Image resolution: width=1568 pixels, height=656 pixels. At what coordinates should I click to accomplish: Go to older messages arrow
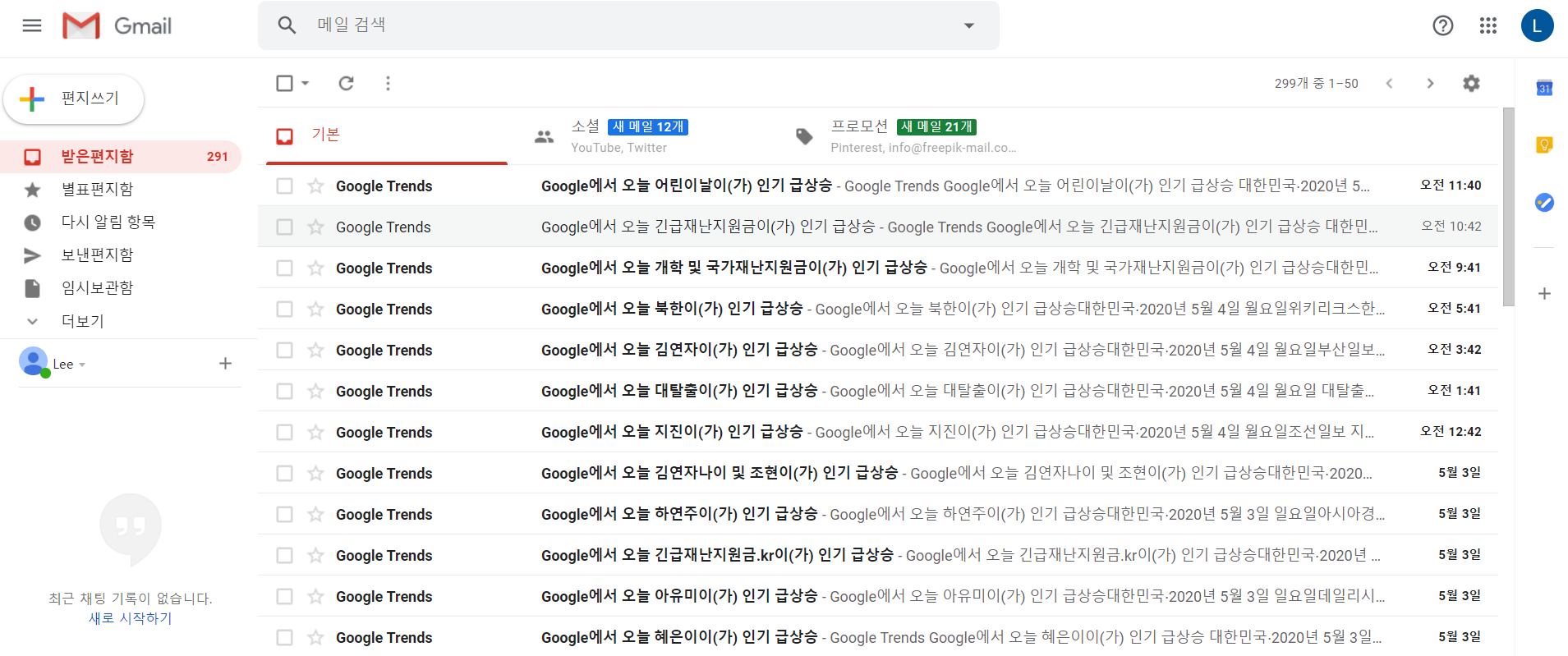coord(1430,83)
